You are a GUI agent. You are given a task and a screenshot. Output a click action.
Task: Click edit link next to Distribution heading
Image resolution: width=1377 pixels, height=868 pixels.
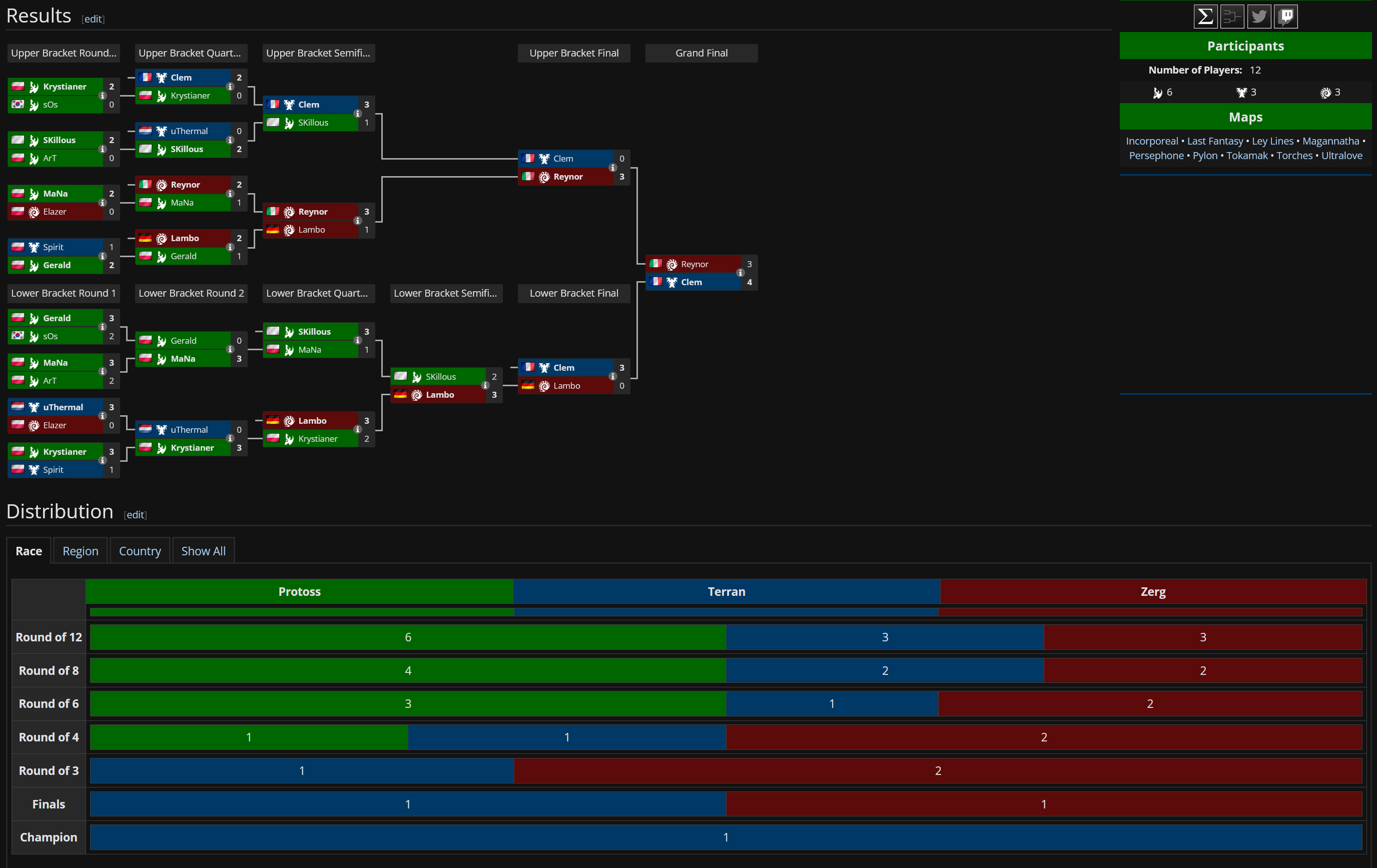coord(135,515)
